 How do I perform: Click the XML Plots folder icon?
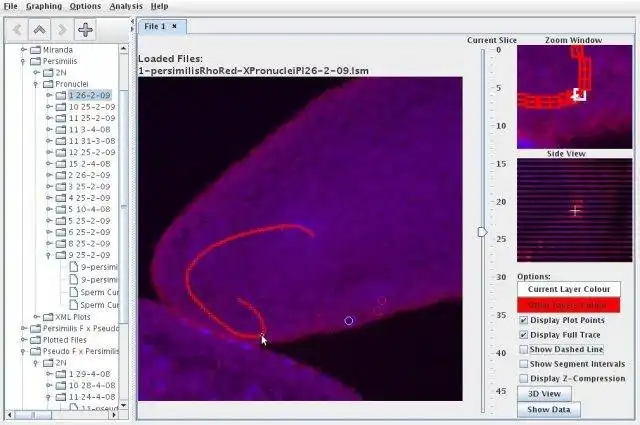point(48,317)
